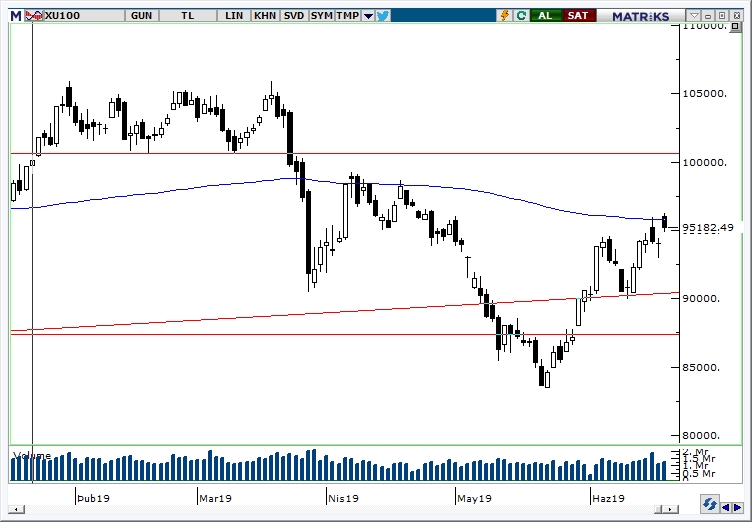Click the 85000 price axis label
Image resolution: width=752 pixels, height=522 pixels.
[702, 368]
